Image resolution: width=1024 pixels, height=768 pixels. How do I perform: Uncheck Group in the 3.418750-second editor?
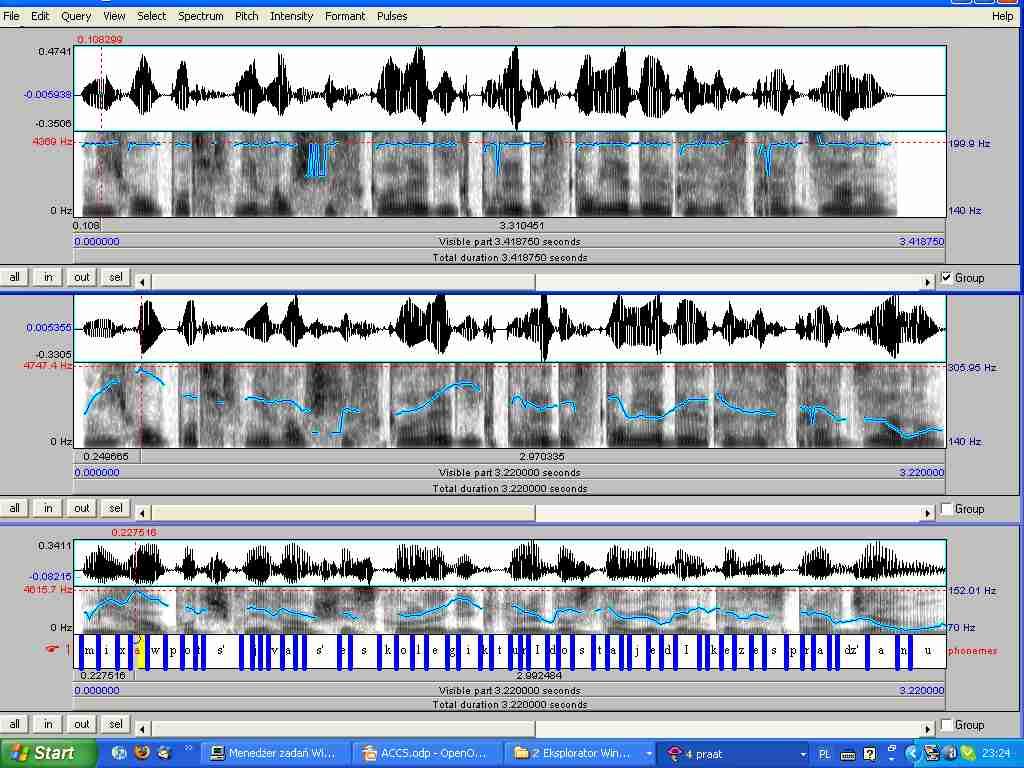[946, 278]
